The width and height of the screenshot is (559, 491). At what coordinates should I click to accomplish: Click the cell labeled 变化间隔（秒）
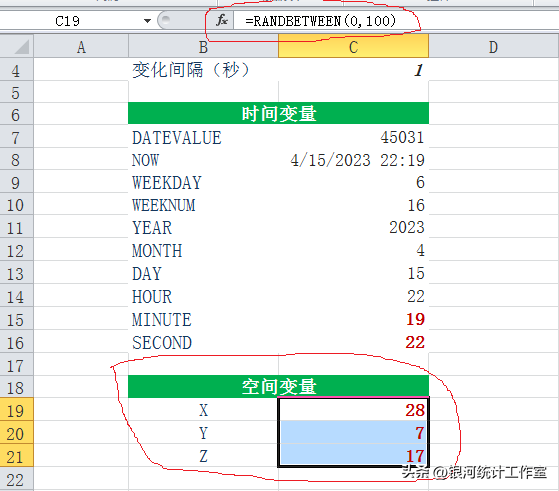click(x=203, y=70)
